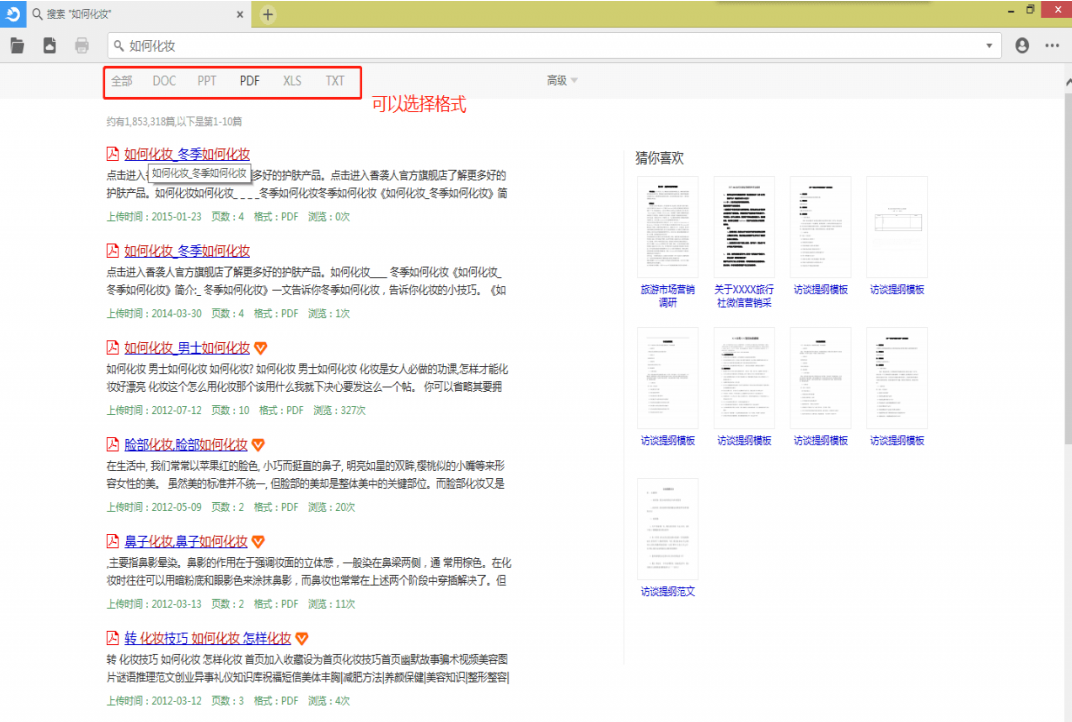Select the 全部 format filter
Screen dimensions: 1072x722
[121, 81]
